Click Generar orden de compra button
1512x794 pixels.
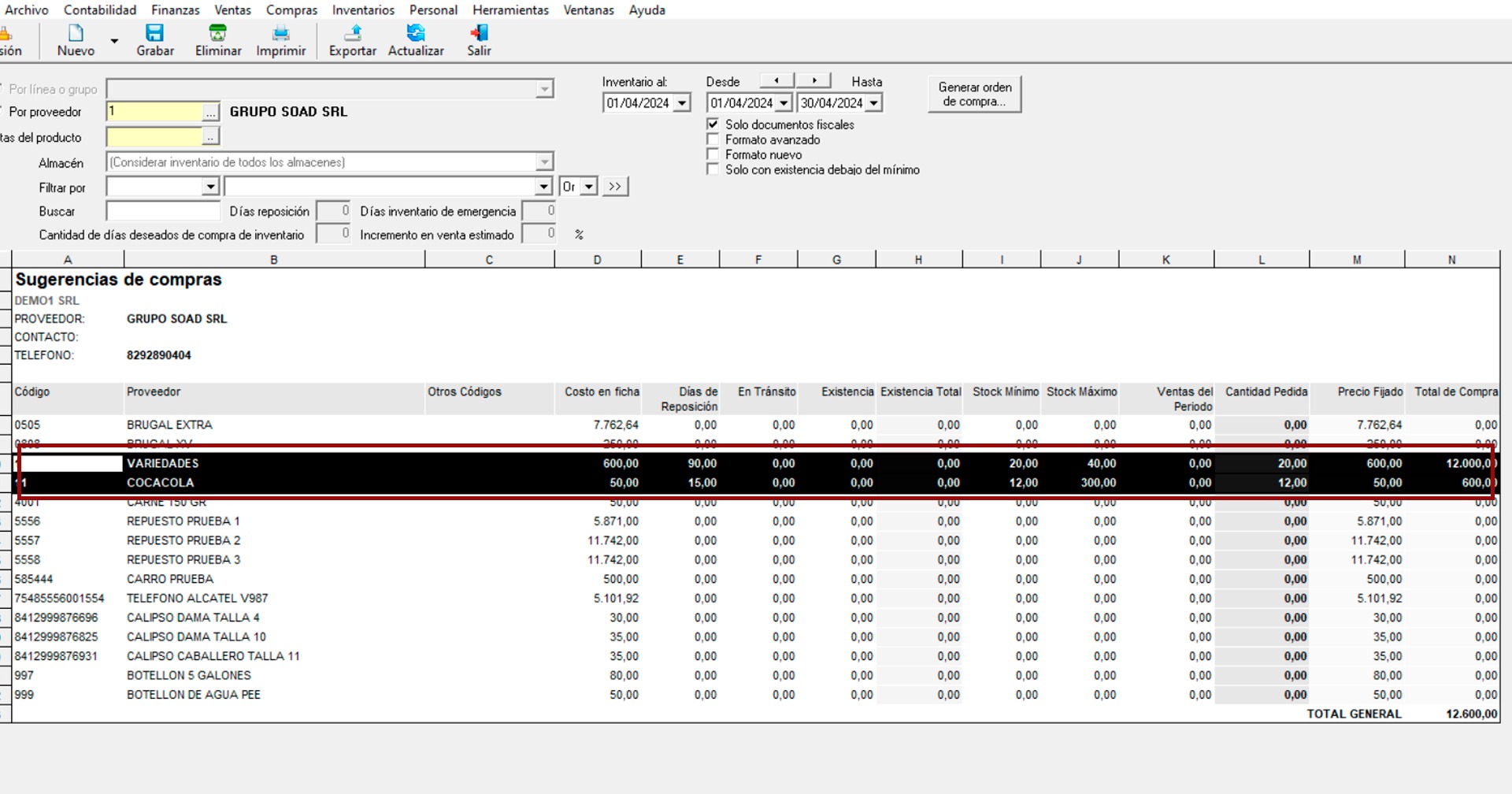click(x=974, y=95)
